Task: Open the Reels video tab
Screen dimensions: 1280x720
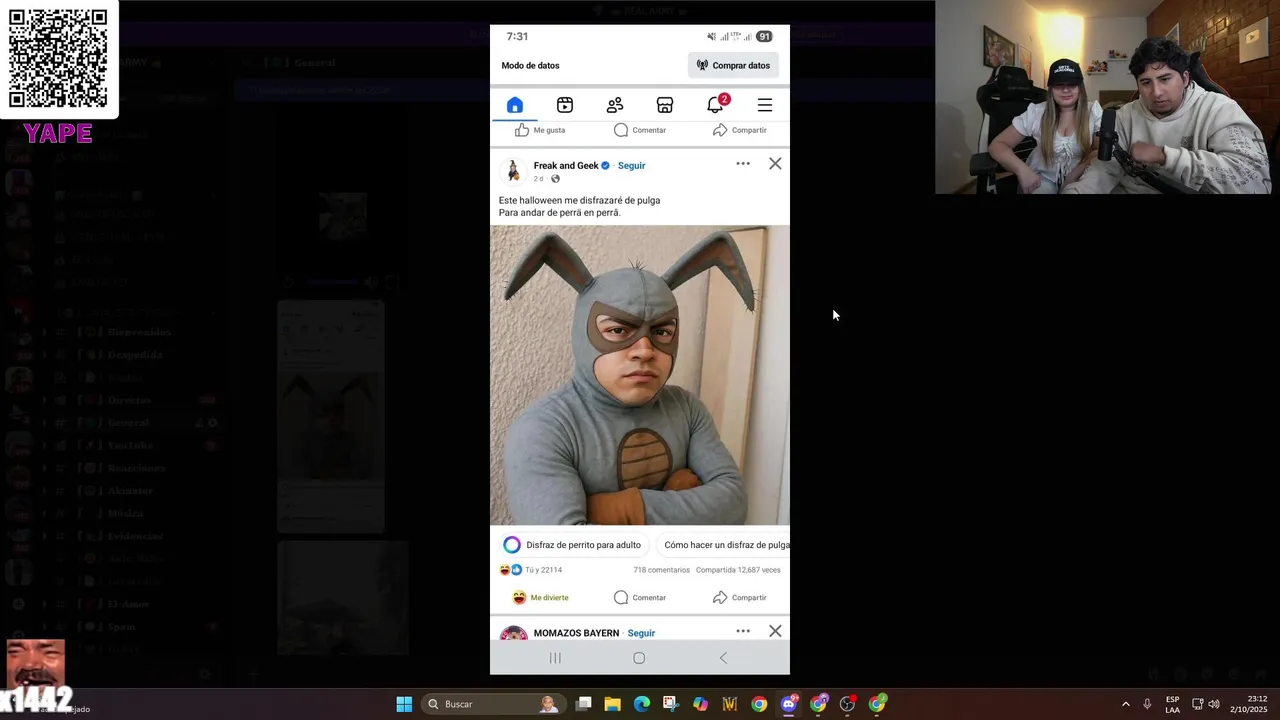Action: click(x=565, y=105)
